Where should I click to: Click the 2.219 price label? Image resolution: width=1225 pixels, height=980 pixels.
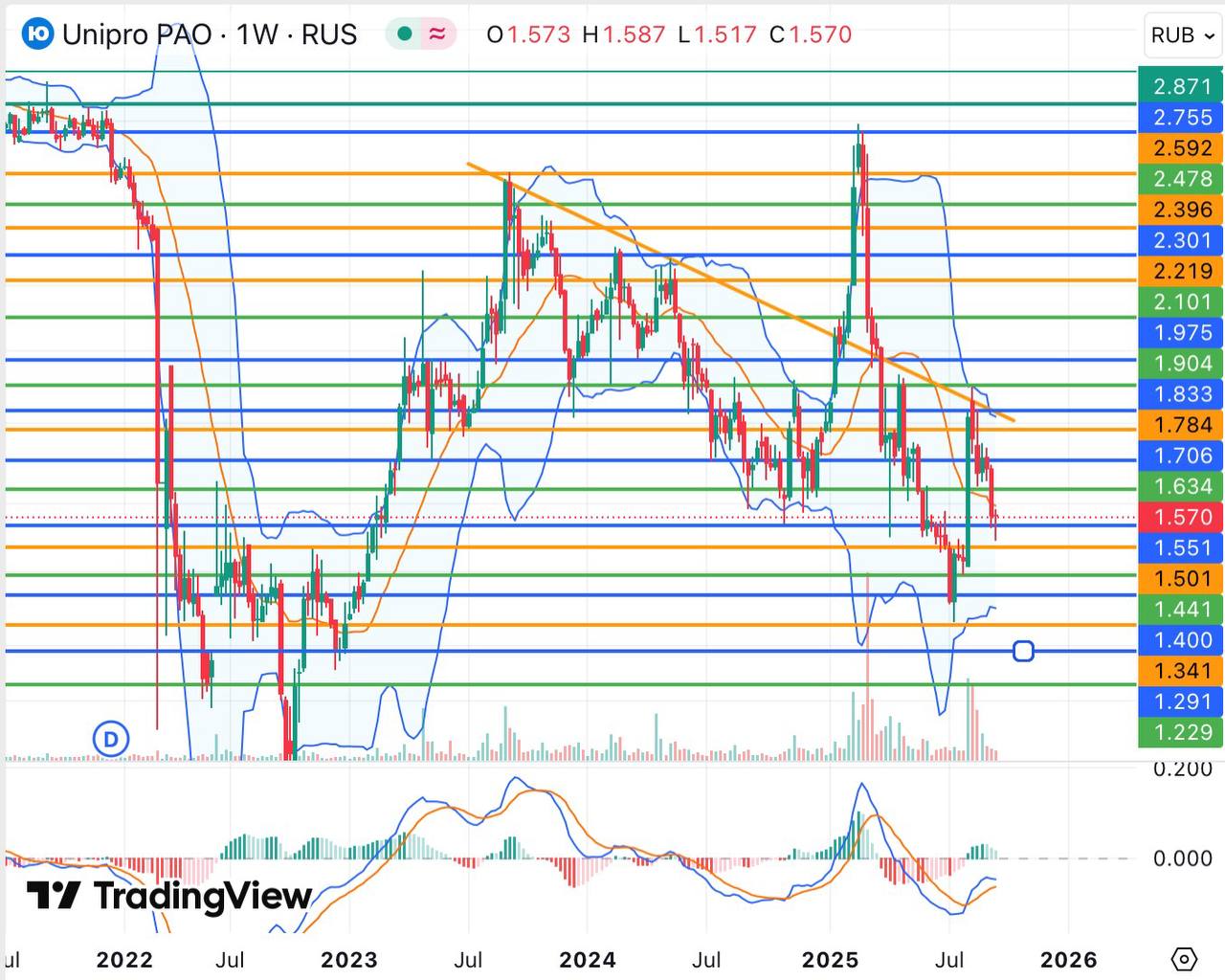pos(1181,271)
